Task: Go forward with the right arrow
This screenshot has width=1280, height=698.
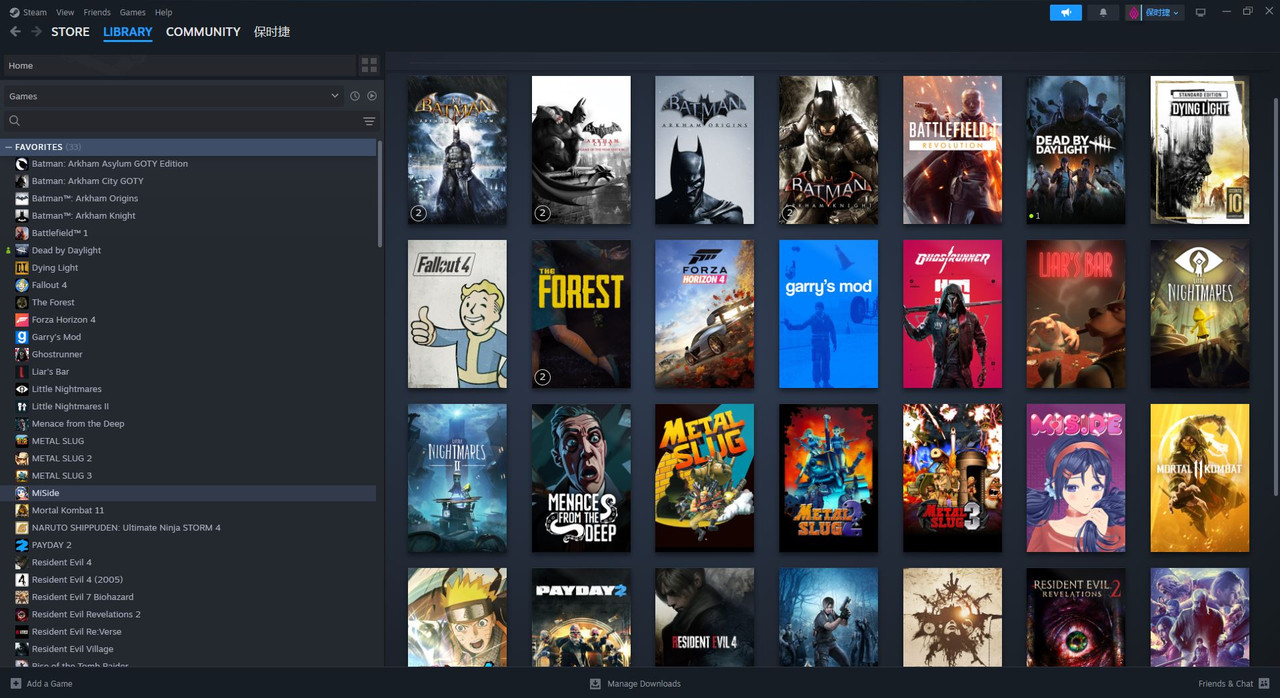Action: click(x=37, y=32)
